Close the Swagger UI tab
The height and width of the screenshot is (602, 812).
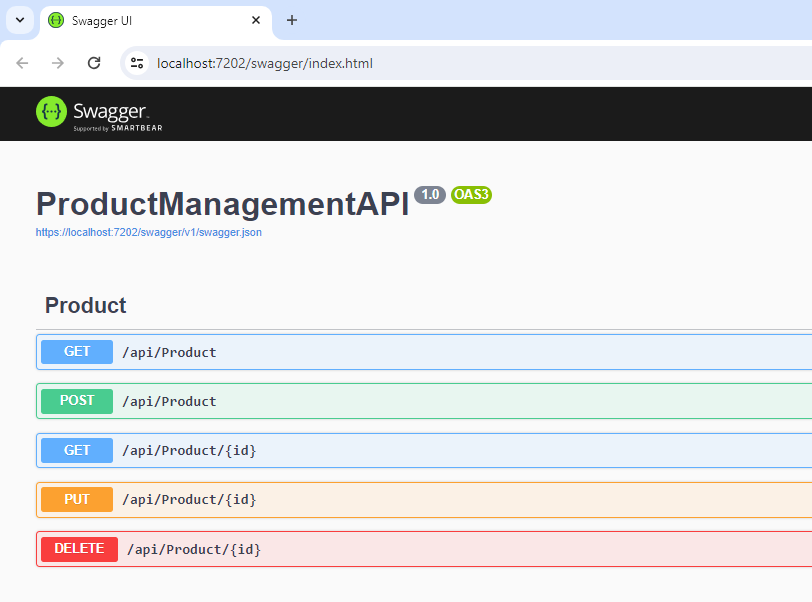point(256,20)
